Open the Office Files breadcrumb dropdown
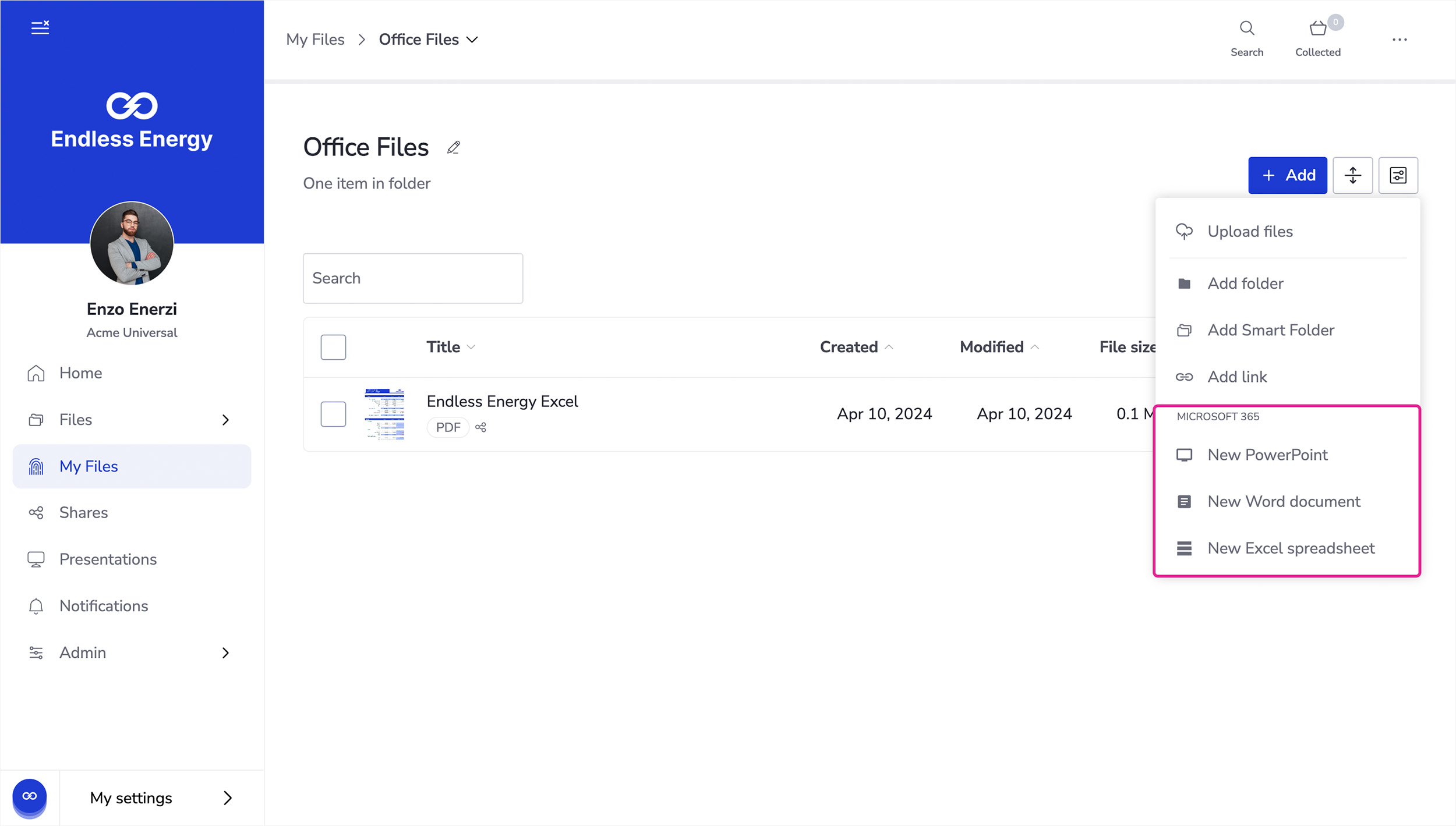The height and width of the screenshot is (826, 1456). tap(472, 39)
